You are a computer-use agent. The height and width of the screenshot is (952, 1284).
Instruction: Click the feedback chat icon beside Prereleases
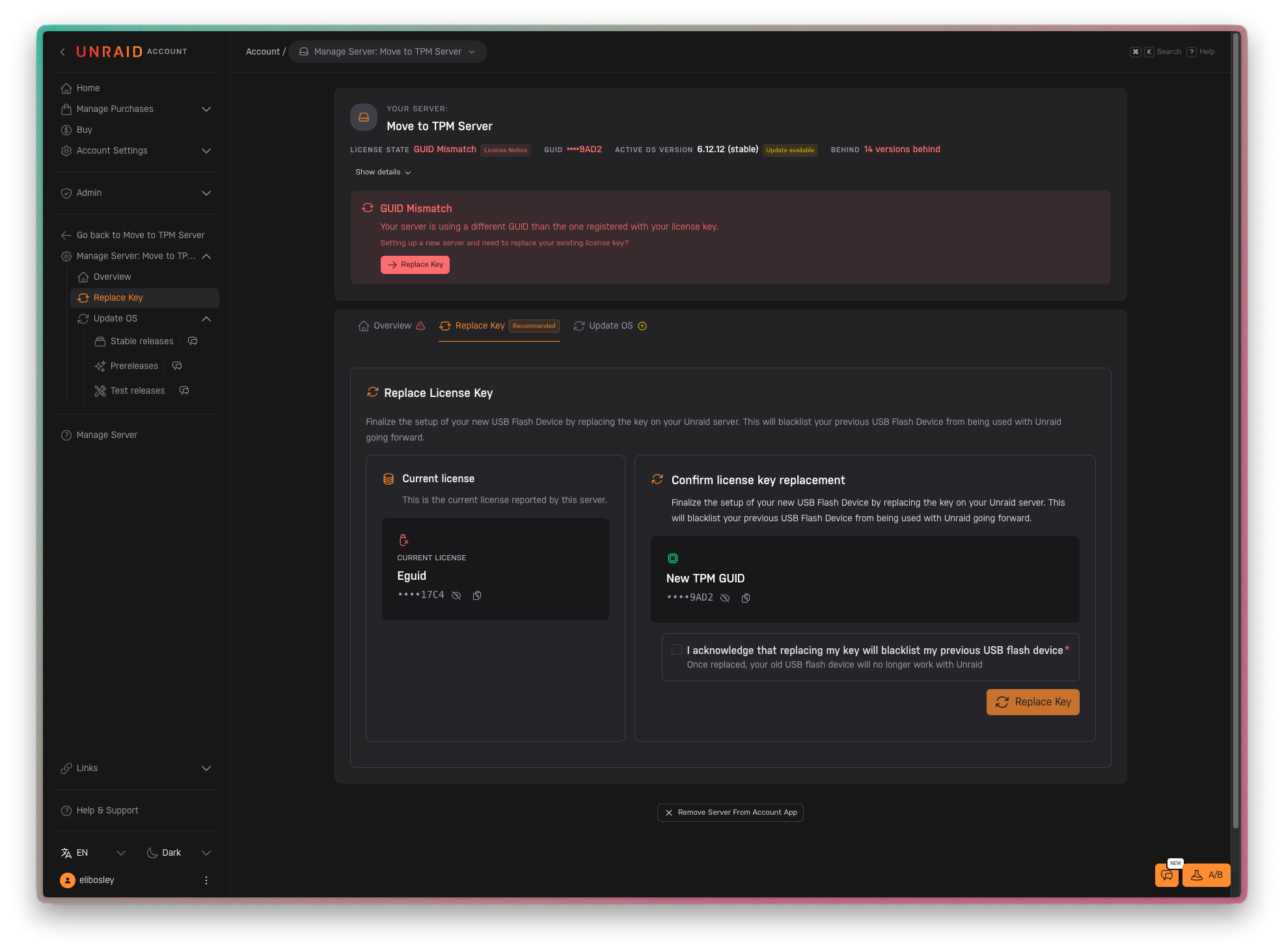coord(177,366)
